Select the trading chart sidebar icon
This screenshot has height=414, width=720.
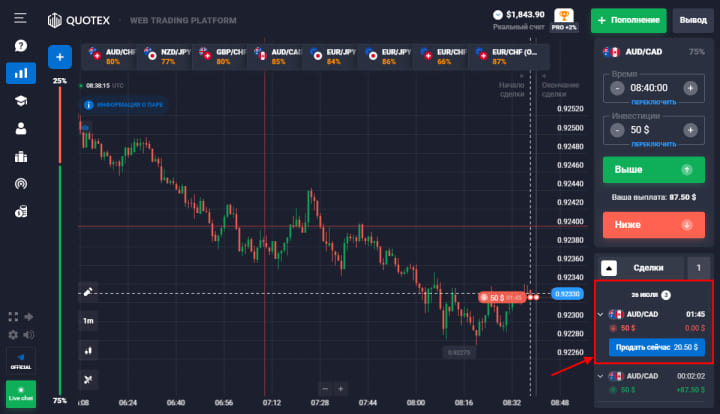point(20,73)
